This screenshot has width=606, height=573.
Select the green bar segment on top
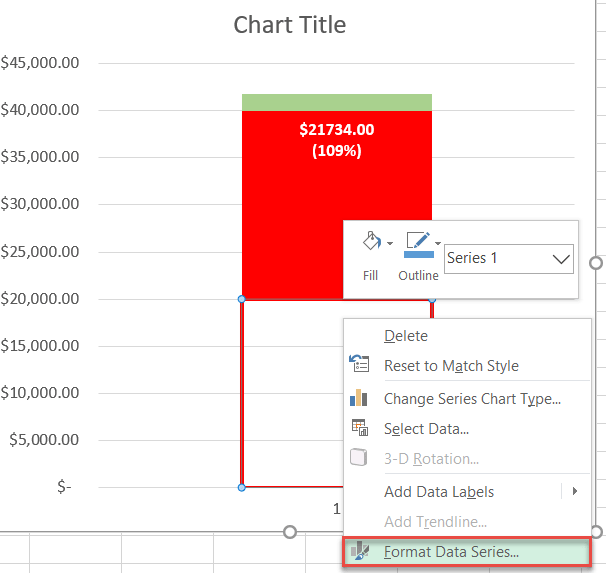click(x=336, y=102)
